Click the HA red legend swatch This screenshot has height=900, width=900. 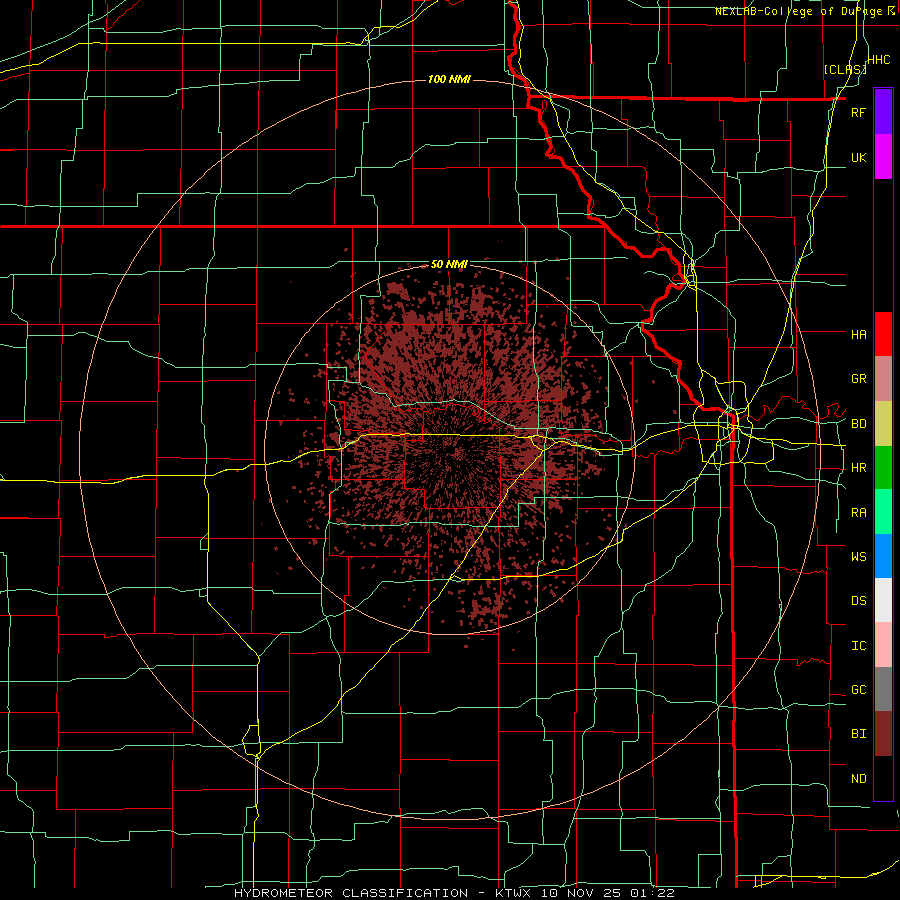883,334
